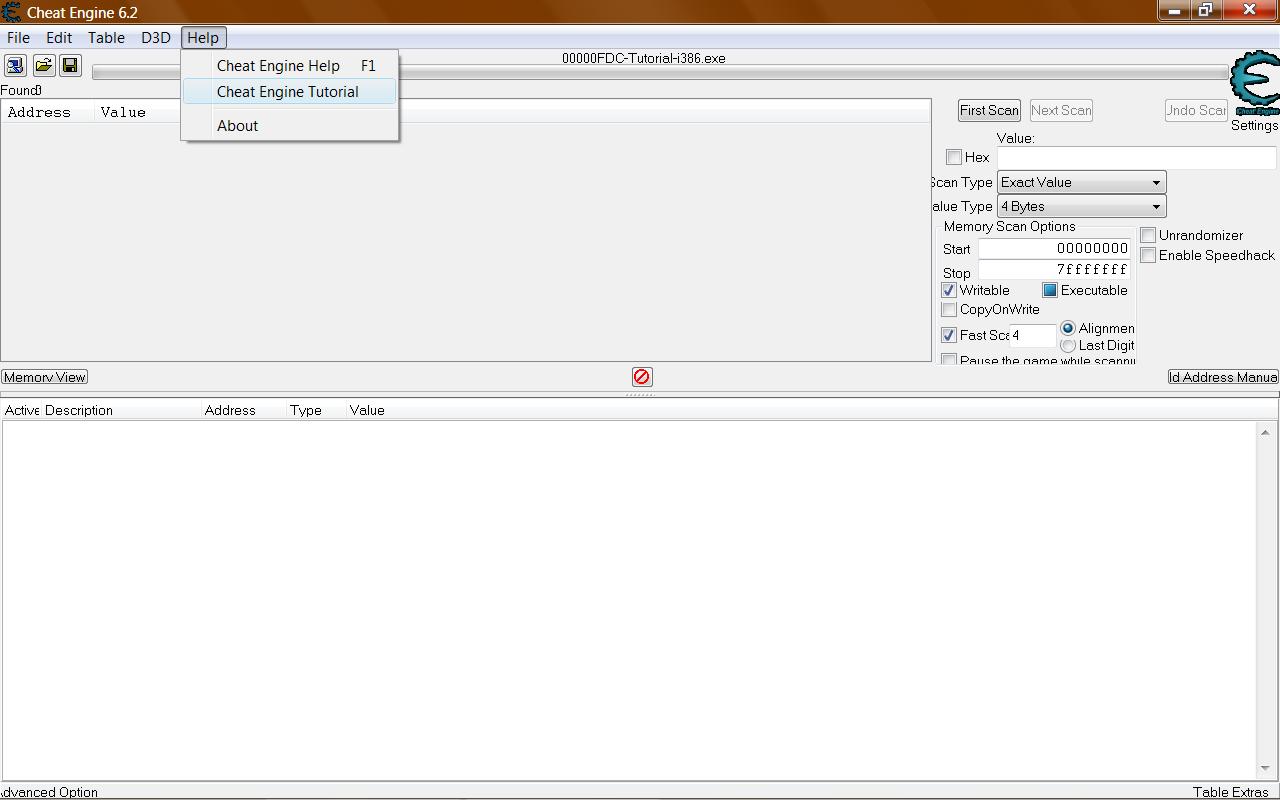Click the Undo Scan button
This screenshot has height=800, width=1280.
coord(1196,110)
